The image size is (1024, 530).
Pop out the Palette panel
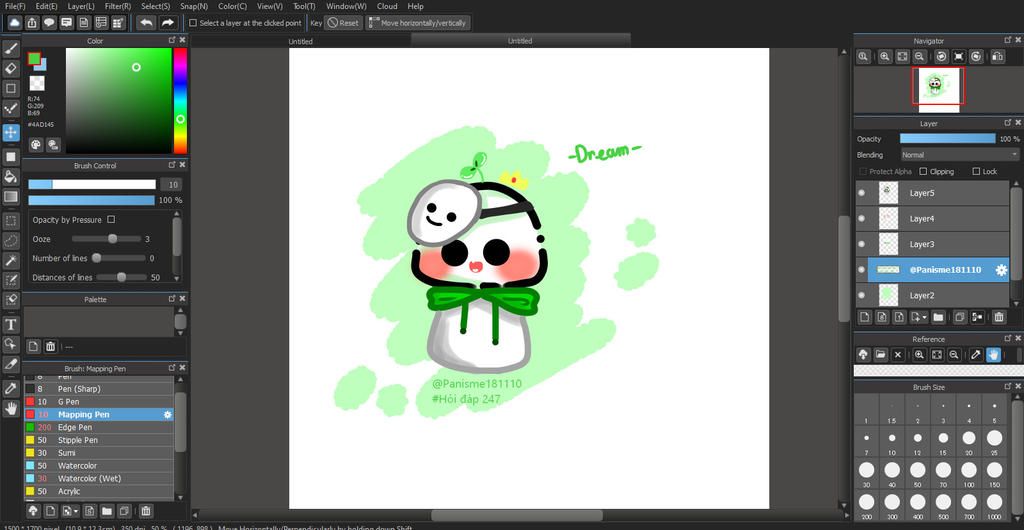click(172, 299)
